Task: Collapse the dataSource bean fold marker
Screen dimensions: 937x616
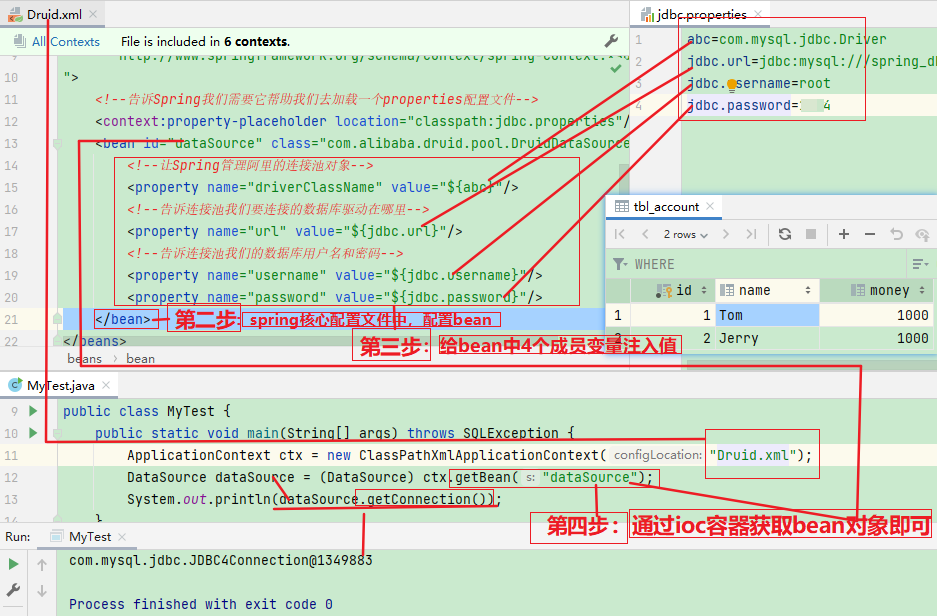Action: pyautogui.click(x=57, y=143)
